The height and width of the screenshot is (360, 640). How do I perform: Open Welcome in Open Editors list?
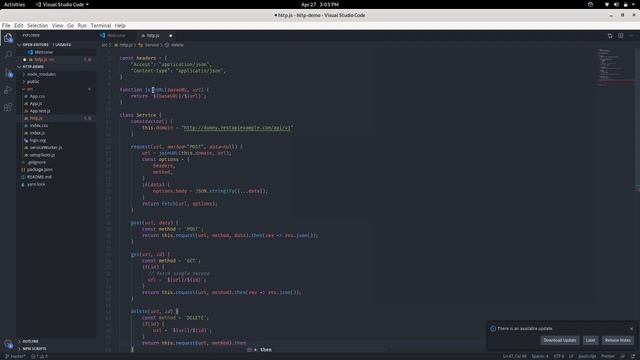pyautogui.click(x=44, y=52)
